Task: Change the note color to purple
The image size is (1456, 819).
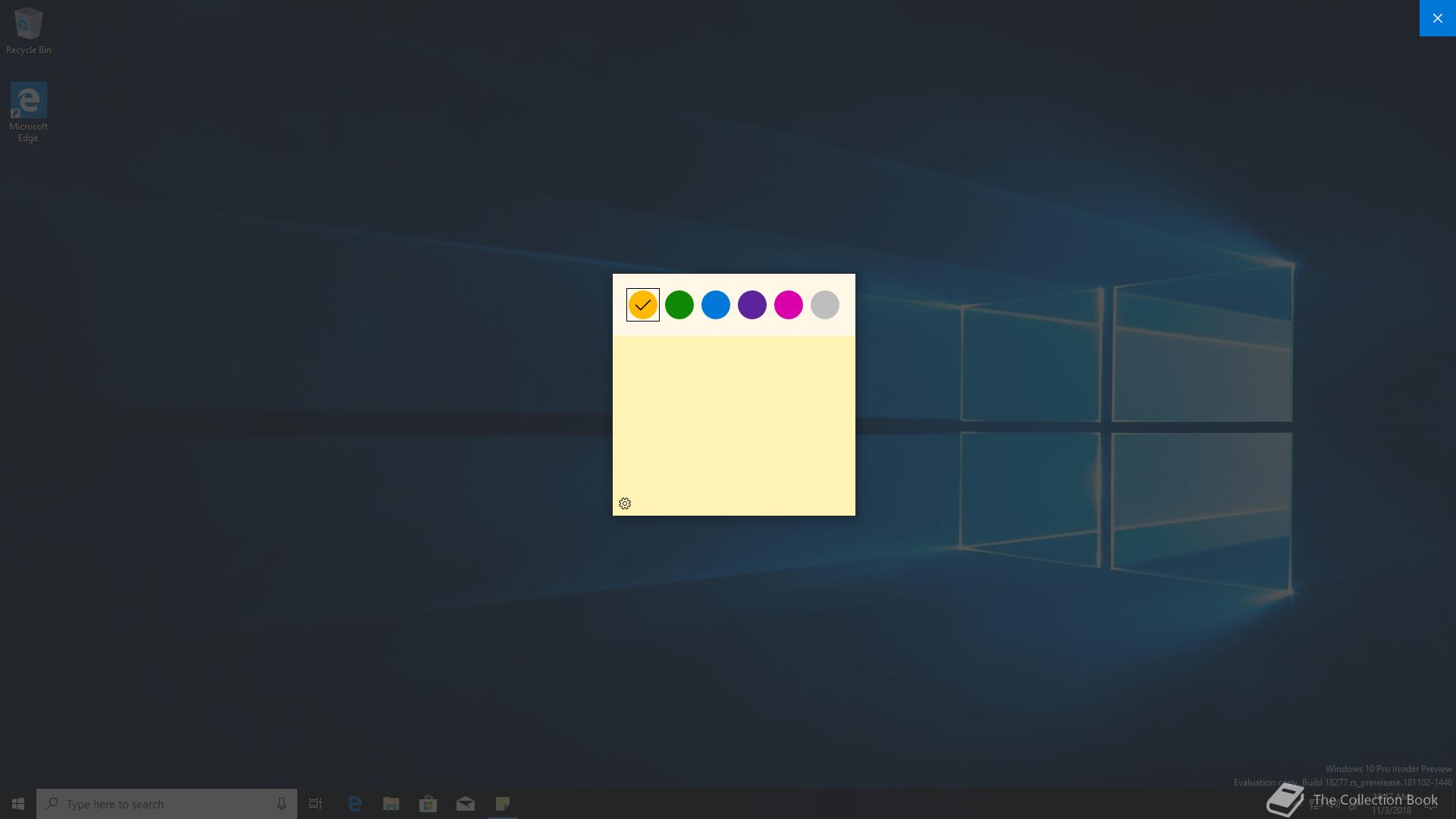Action: coord(752,305)
